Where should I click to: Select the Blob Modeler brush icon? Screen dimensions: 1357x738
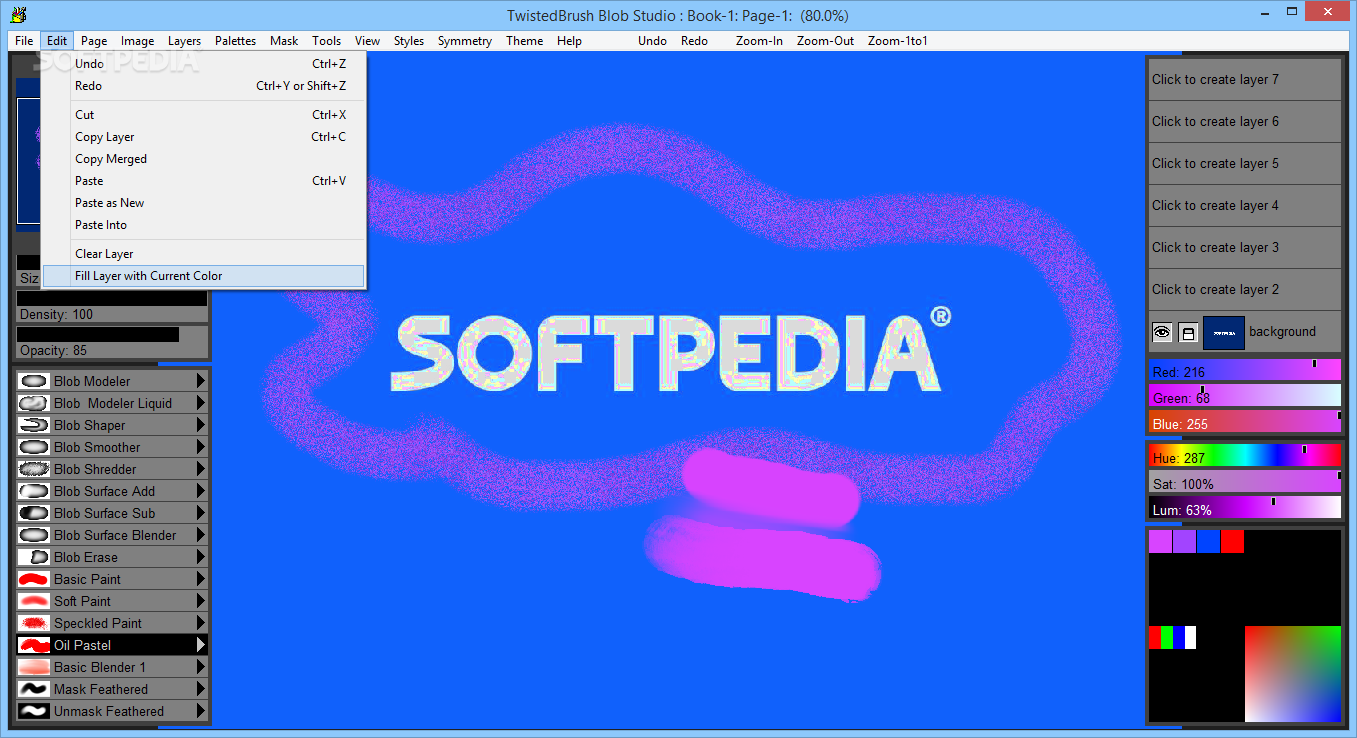point(34,381)
